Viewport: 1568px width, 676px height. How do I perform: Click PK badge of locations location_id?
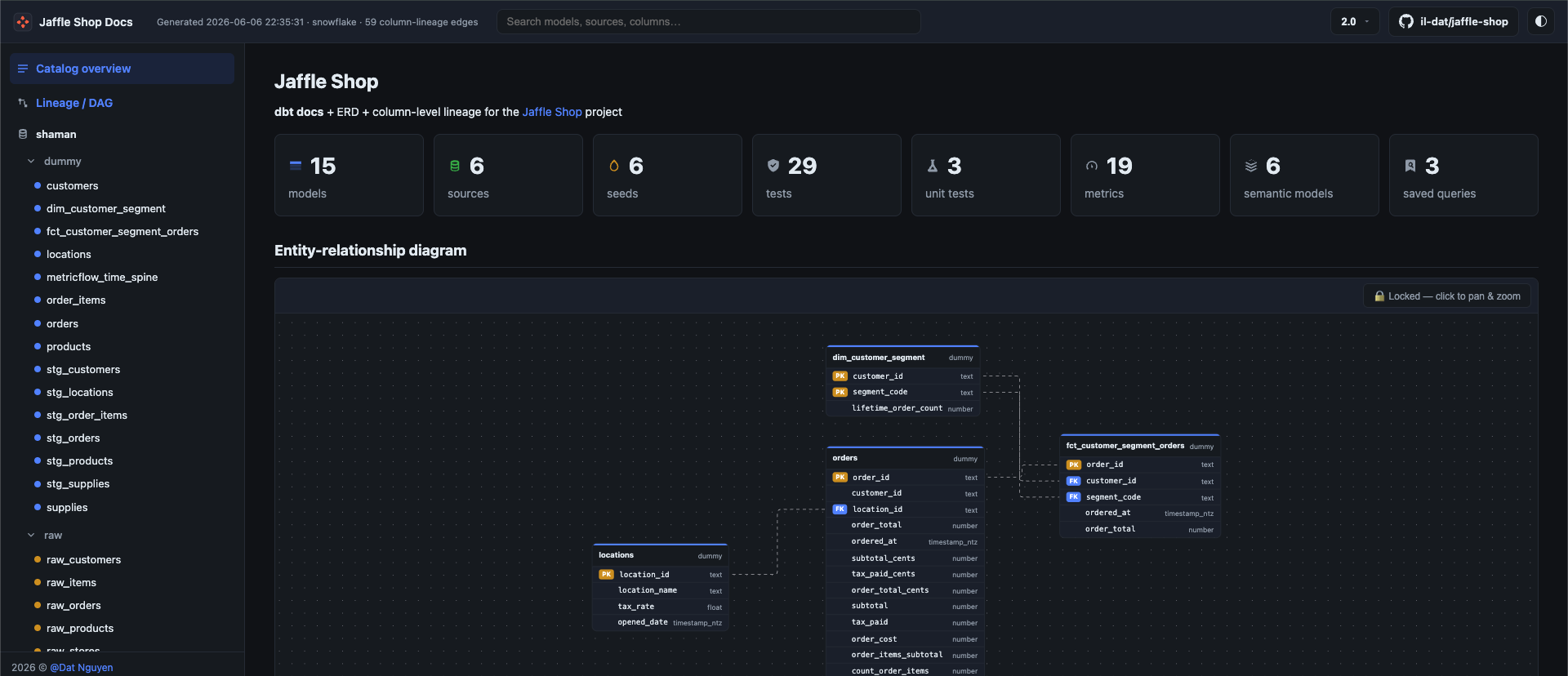click(606, 575)
